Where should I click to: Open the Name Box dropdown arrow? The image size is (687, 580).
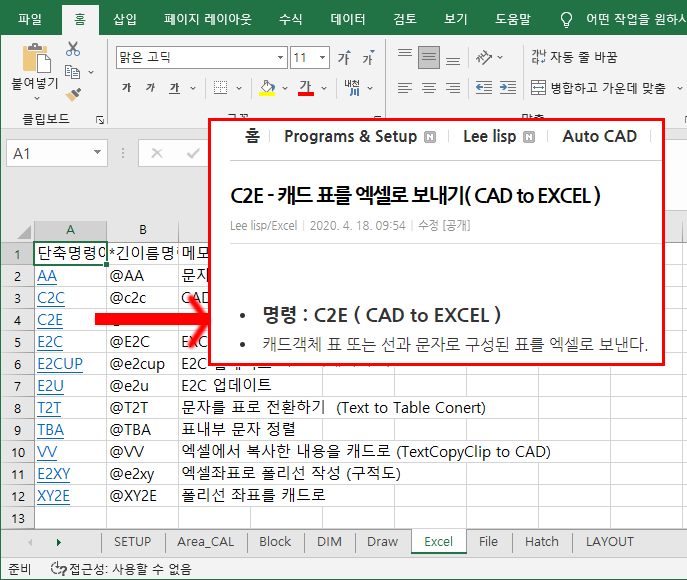(x=97, y=152)
